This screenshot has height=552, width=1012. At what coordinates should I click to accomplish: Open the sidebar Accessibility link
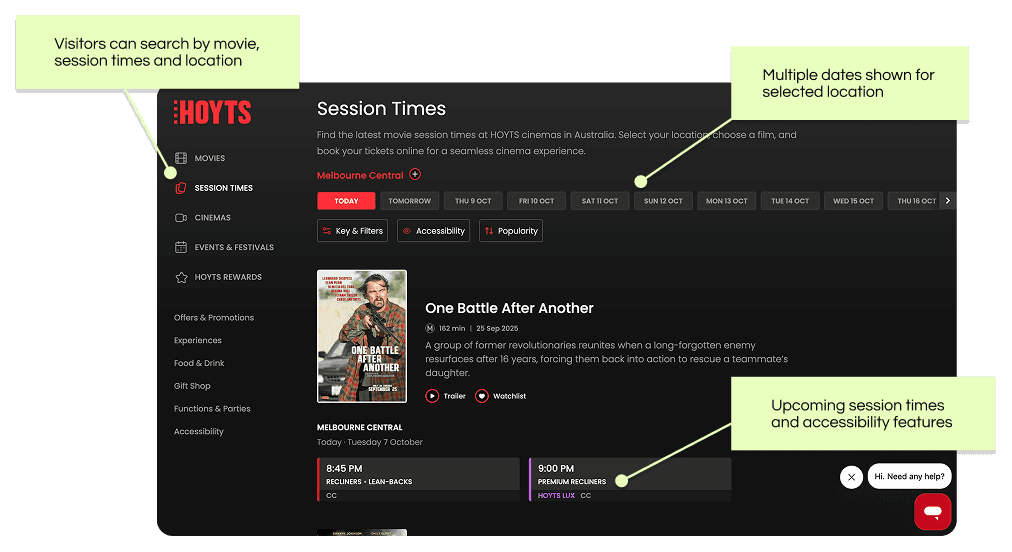[198, 431]
